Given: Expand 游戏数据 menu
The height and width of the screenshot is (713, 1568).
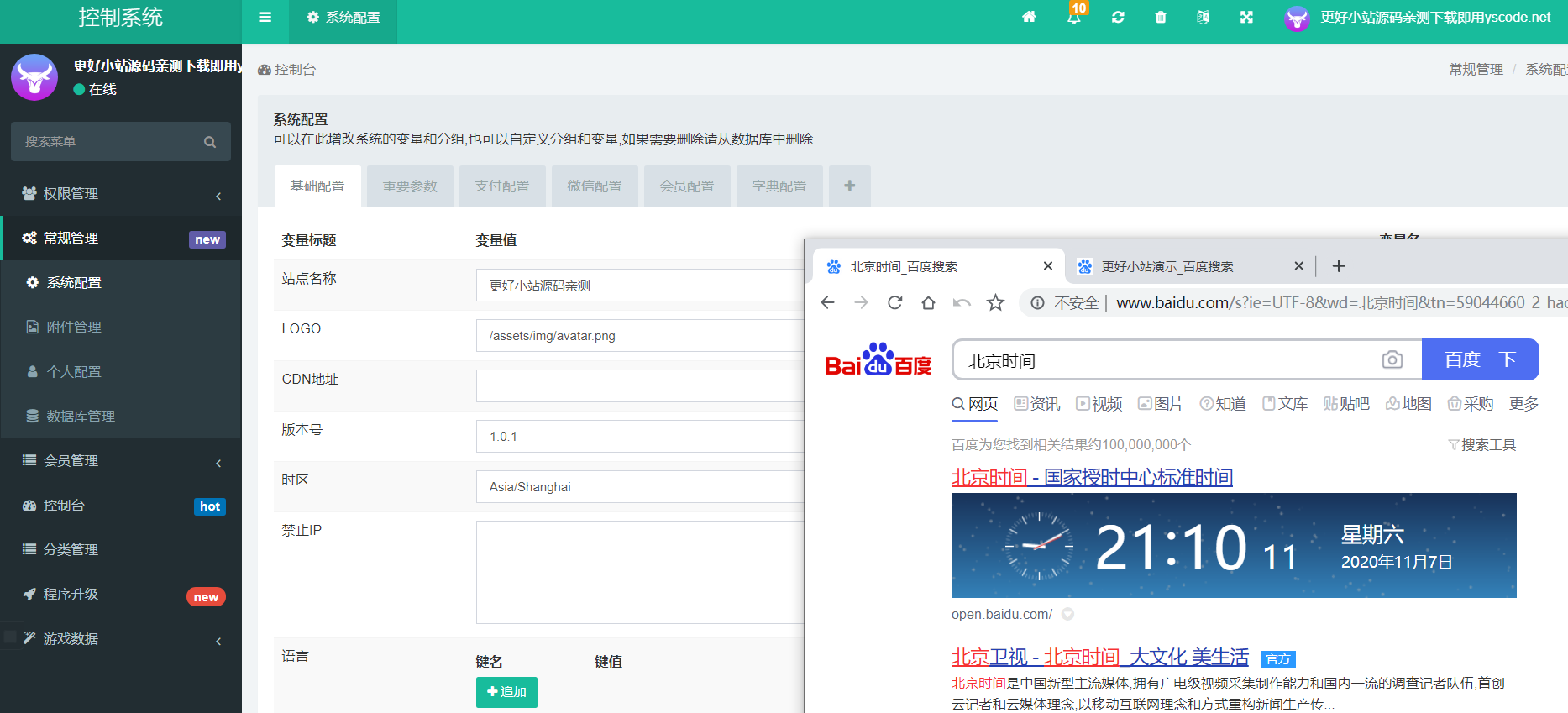Looking at the screenshot, I should (x=121, y=639).
